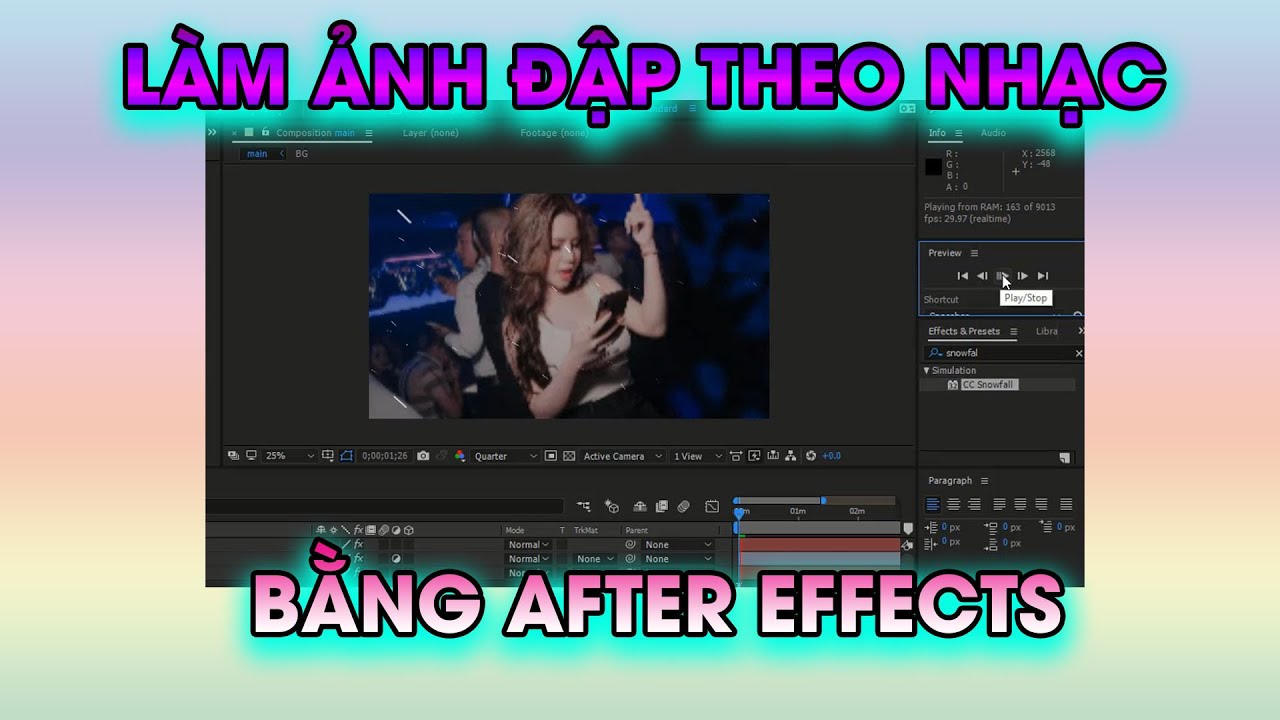Image resolution: width=1280 pixels, height=720 pixels.
Task: Toggle mask and shape path visibility
Action: [x=346, y=456]
